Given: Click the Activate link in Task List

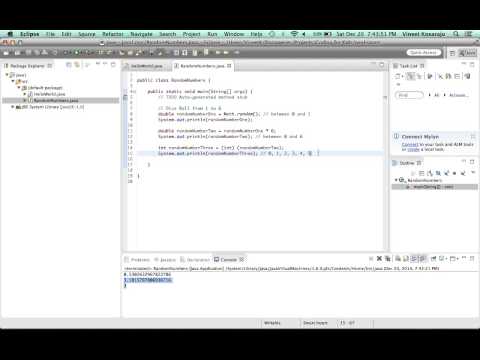Looking at the screenshot, I should [x=458, y=95].
